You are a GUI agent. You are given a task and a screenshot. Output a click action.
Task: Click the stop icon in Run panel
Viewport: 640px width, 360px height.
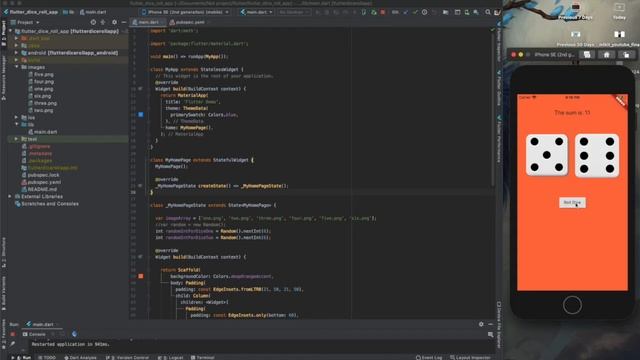point(13,334)
